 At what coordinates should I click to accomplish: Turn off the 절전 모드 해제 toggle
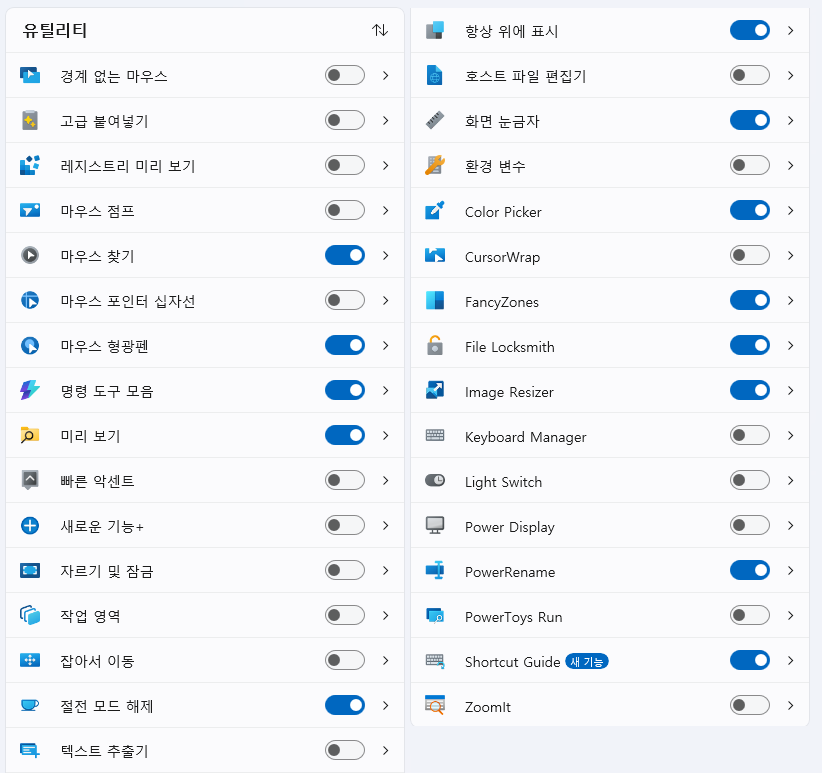coord(345,705)
